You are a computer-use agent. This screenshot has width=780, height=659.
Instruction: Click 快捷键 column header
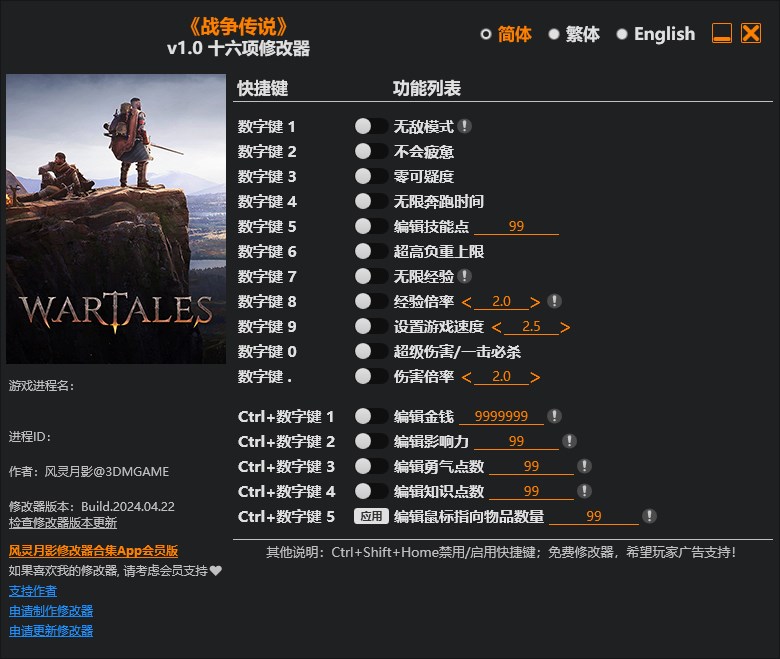(263, 88)
